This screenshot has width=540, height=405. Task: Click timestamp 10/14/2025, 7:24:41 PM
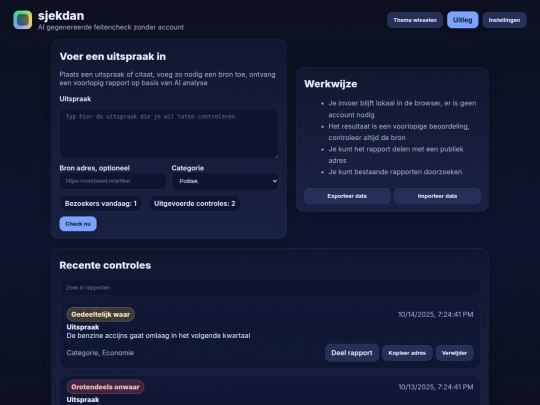click(x=435, y=314)
